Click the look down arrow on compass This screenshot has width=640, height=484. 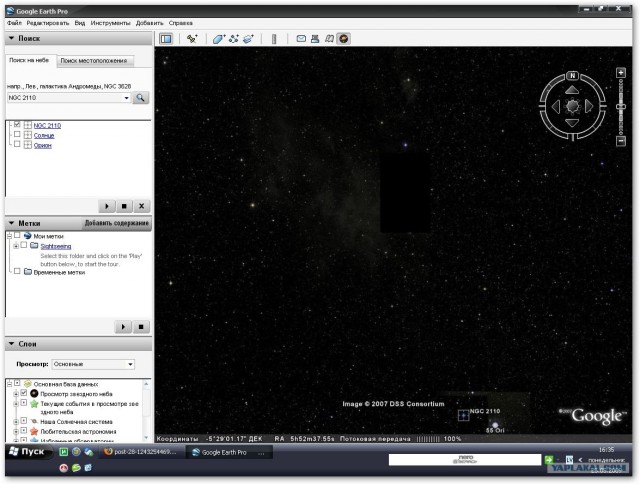572,123
